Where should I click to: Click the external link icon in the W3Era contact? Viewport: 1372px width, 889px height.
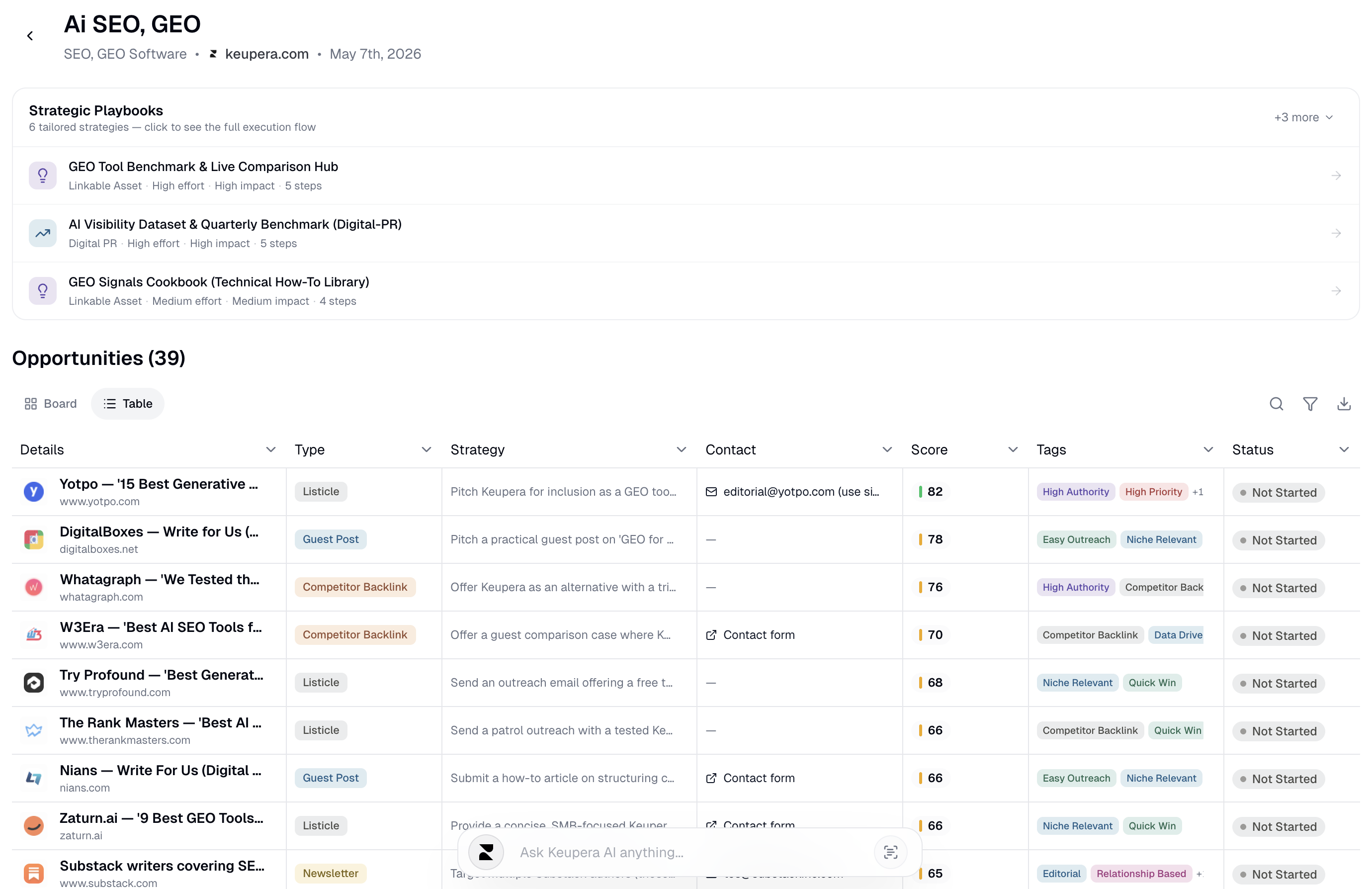click(711, 635)
